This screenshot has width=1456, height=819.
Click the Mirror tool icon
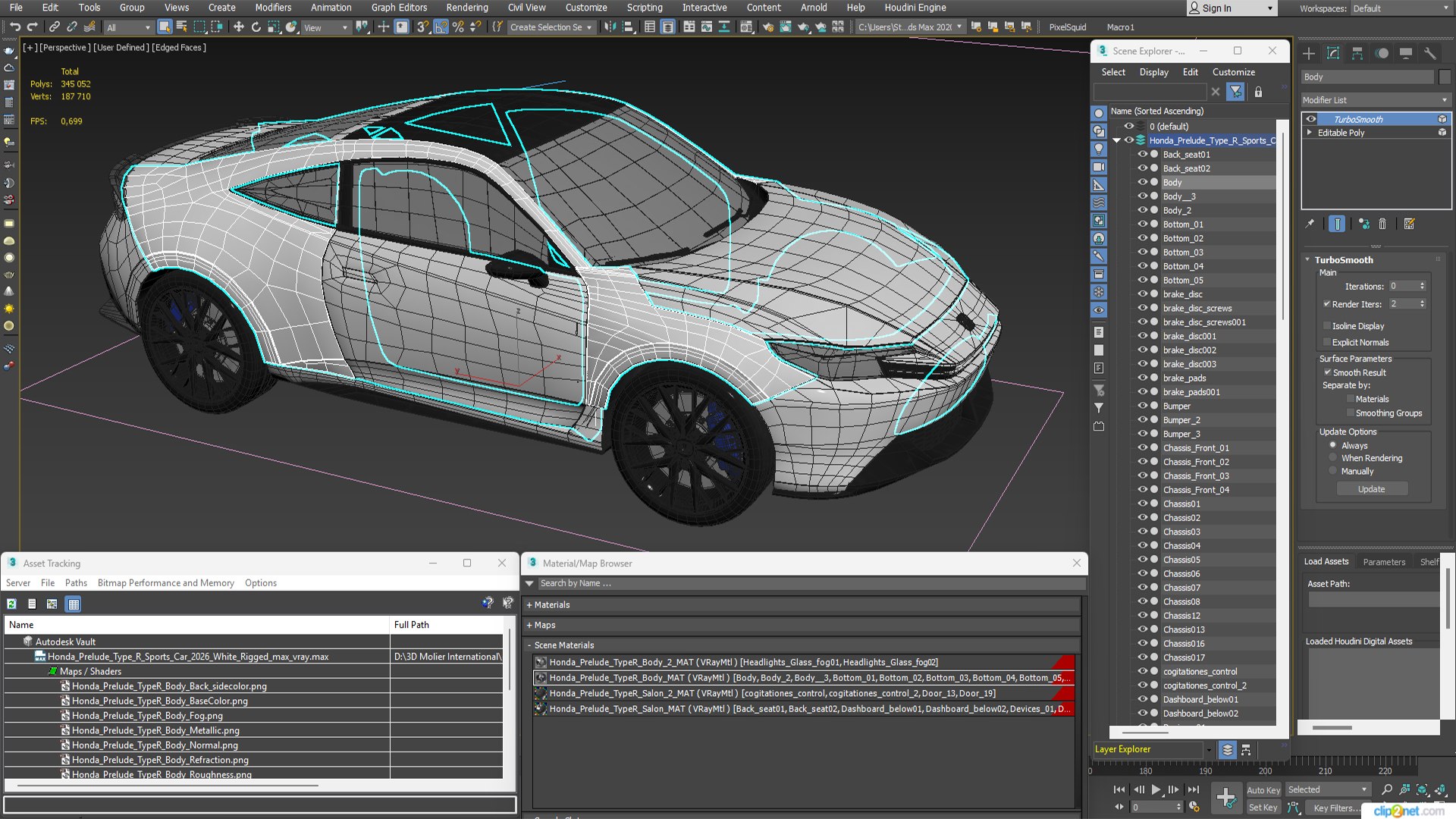[x=610, y=27]
